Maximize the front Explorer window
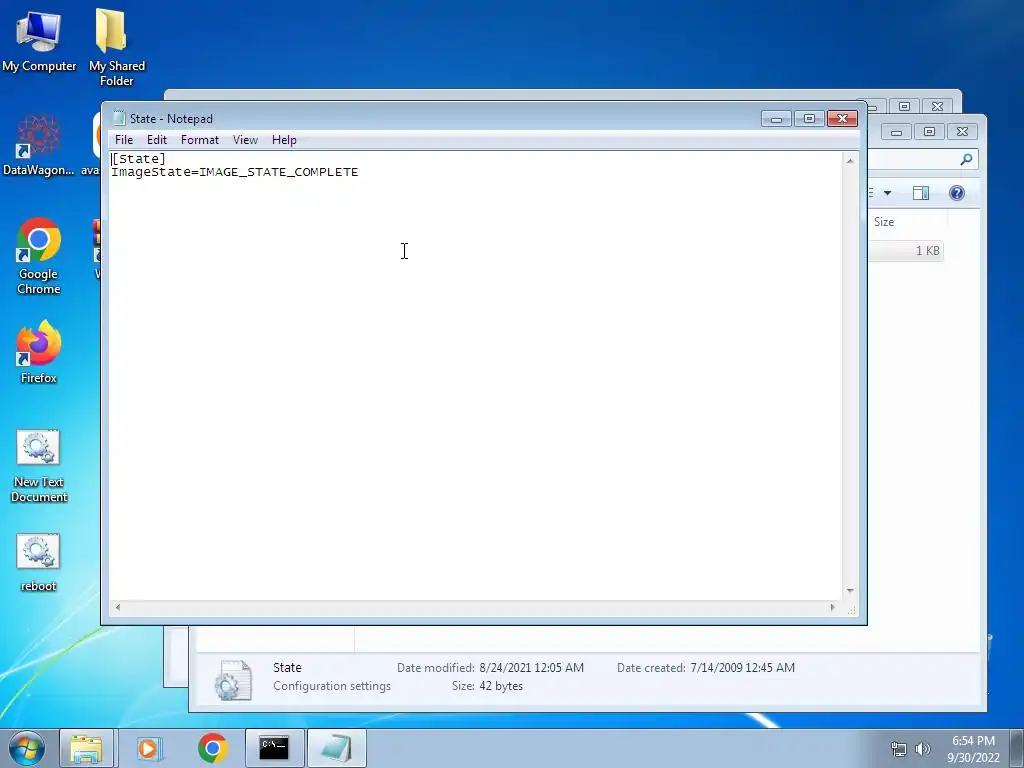Screen dimensions: 1024x768 pos(929,132)
